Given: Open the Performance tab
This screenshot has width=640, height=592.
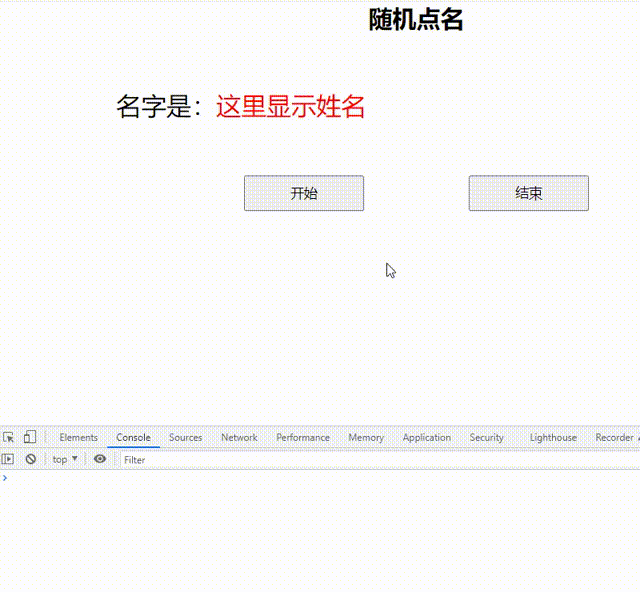Looking at the screenshot, I should click(x=303, y=437).
